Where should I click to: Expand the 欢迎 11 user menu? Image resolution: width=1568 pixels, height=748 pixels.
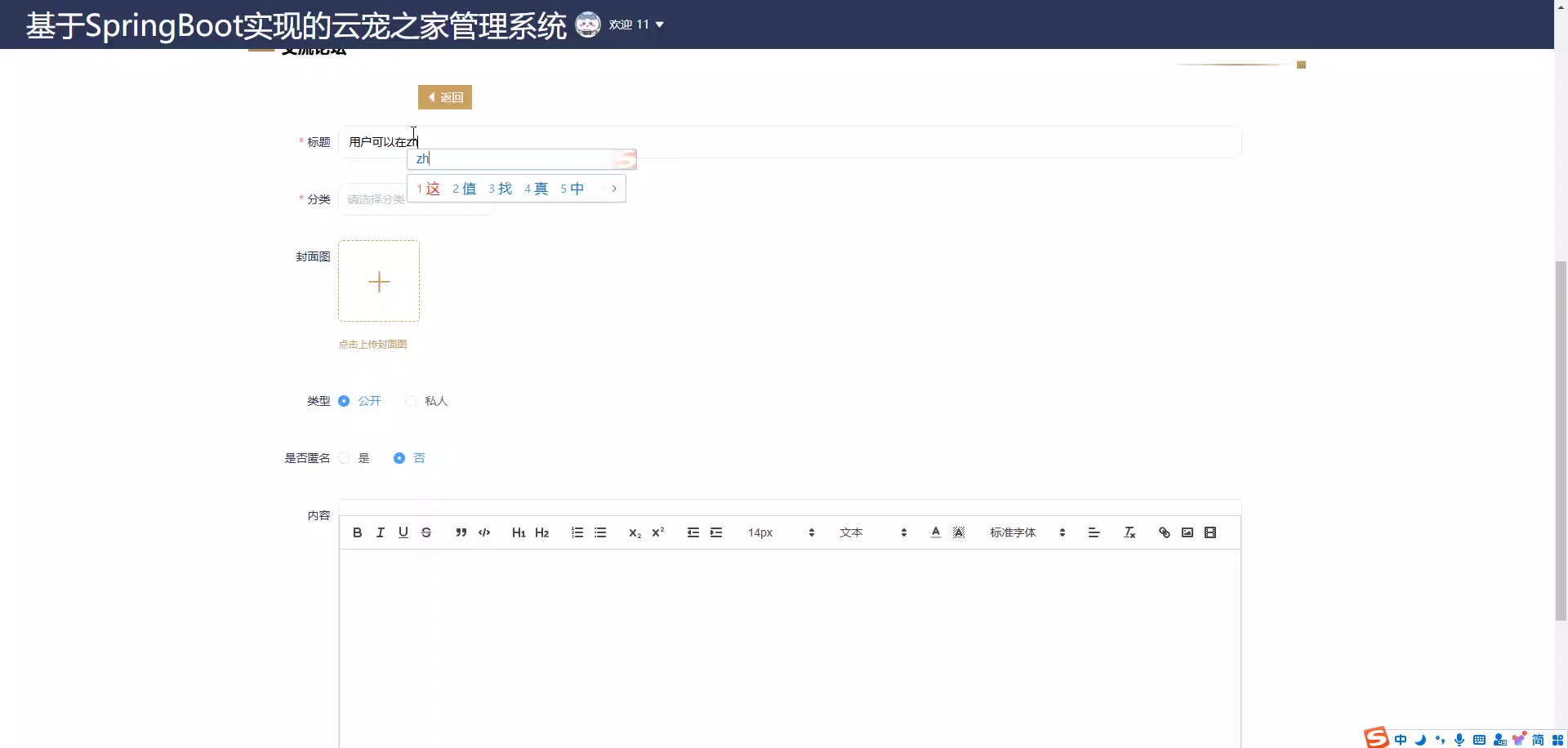tap(636, 24)
